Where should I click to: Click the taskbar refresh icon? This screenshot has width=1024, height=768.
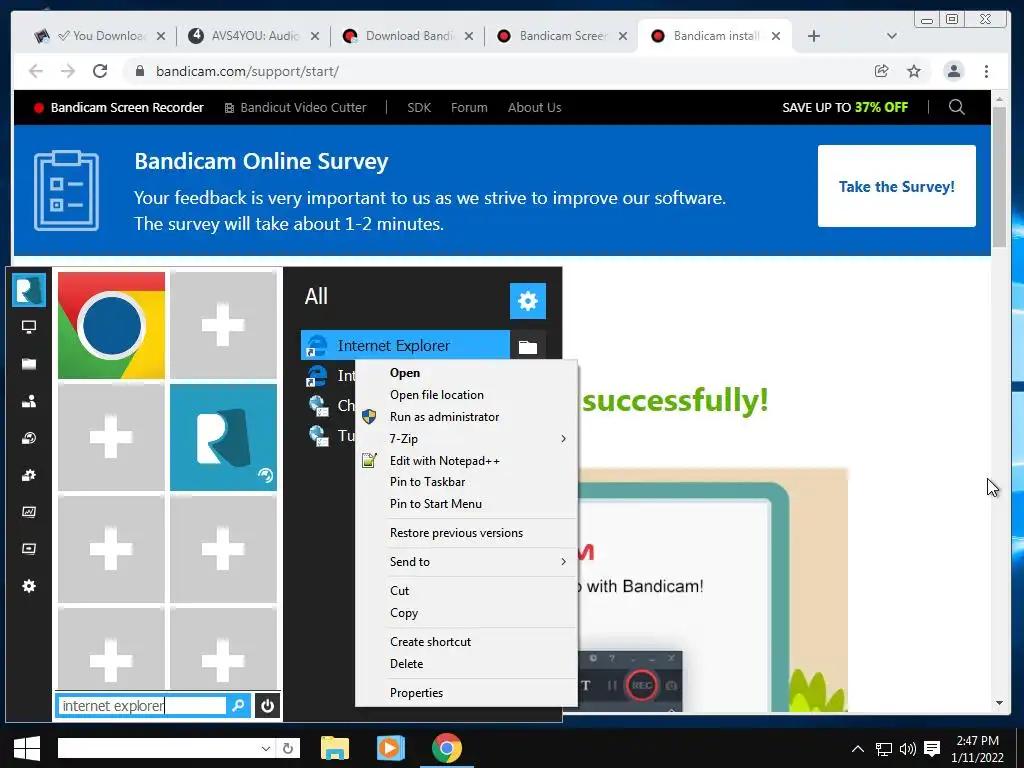click(288, 748)
